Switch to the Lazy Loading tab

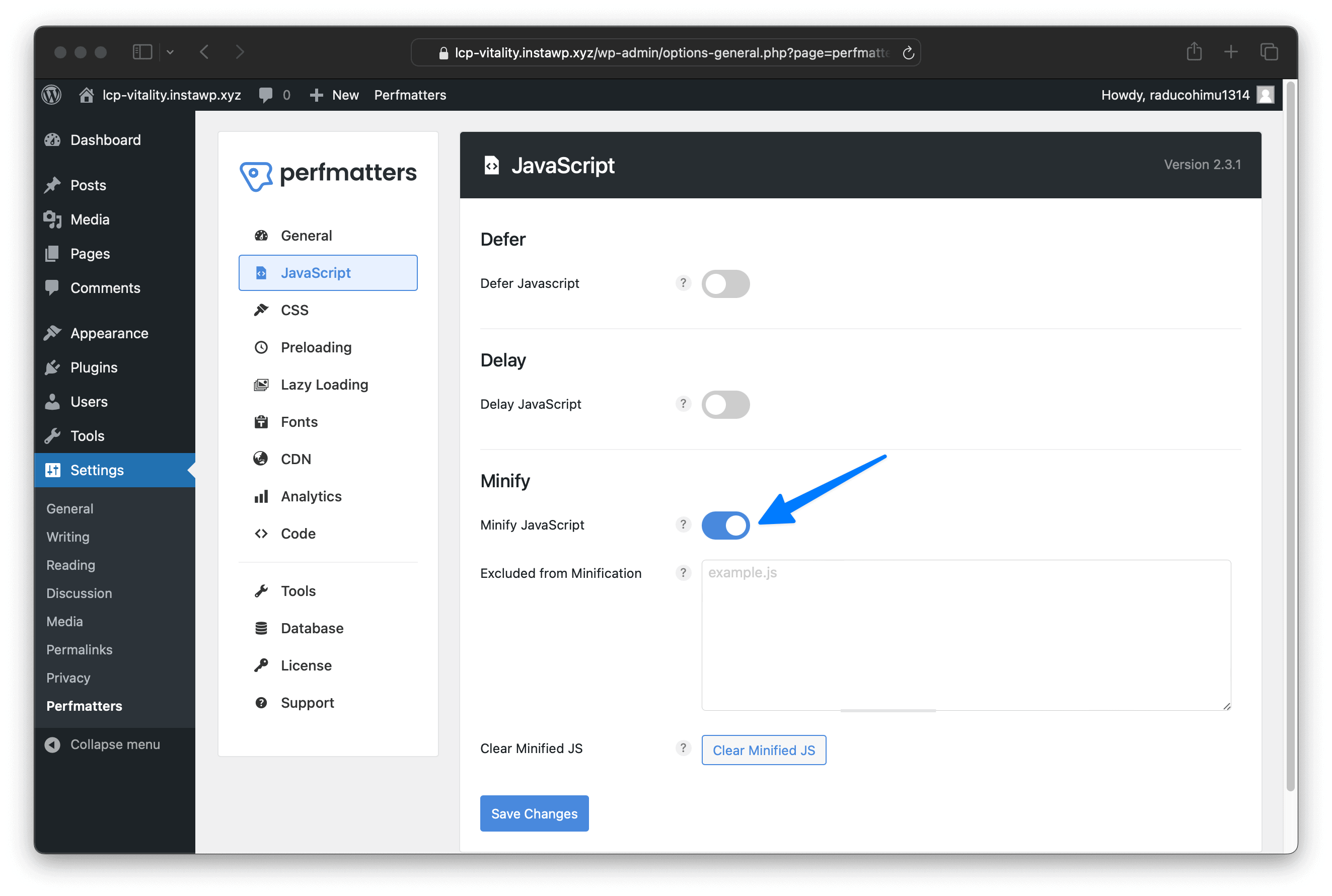click(324, 385)
